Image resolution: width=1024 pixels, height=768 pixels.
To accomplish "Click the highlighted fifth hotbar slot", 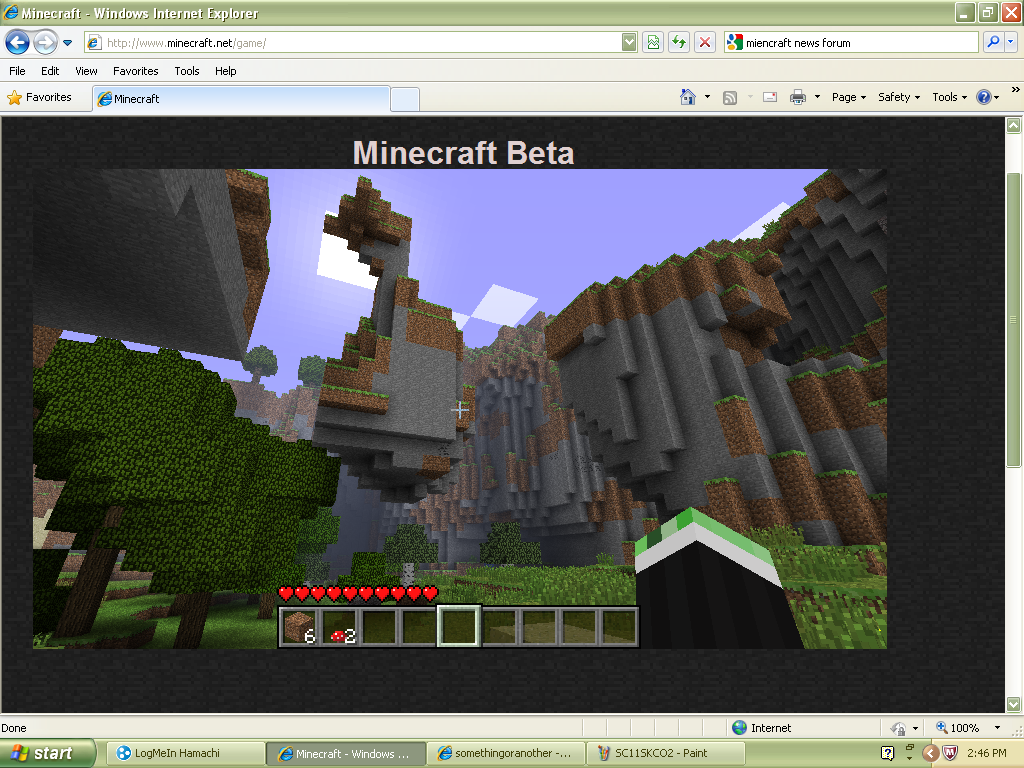I will [x=459, y=626].
